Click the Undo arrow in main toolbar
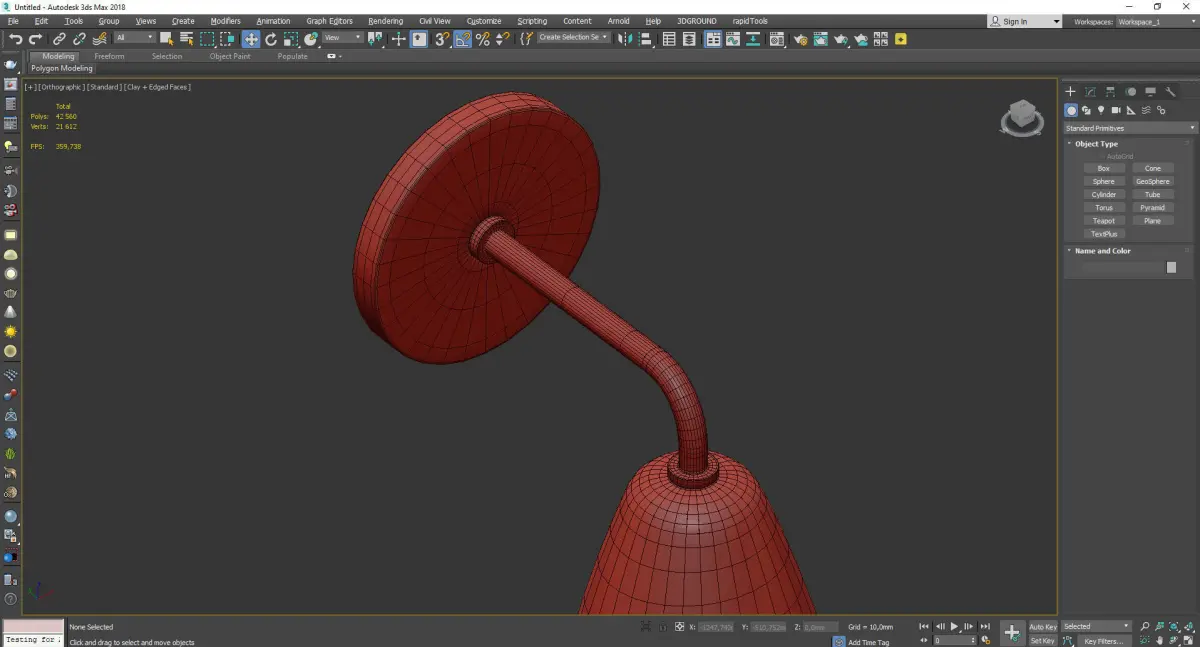Viewport: 1200px width, 647px height. click(x=15, y=39)
